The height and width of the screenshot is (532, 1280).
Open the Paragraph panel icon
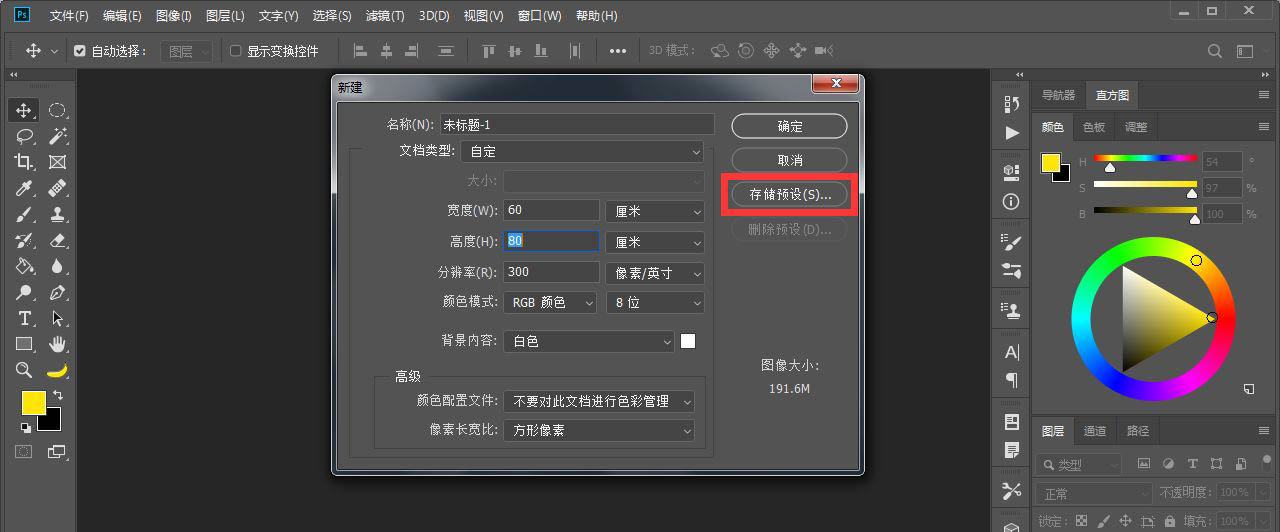(1012, 380)
